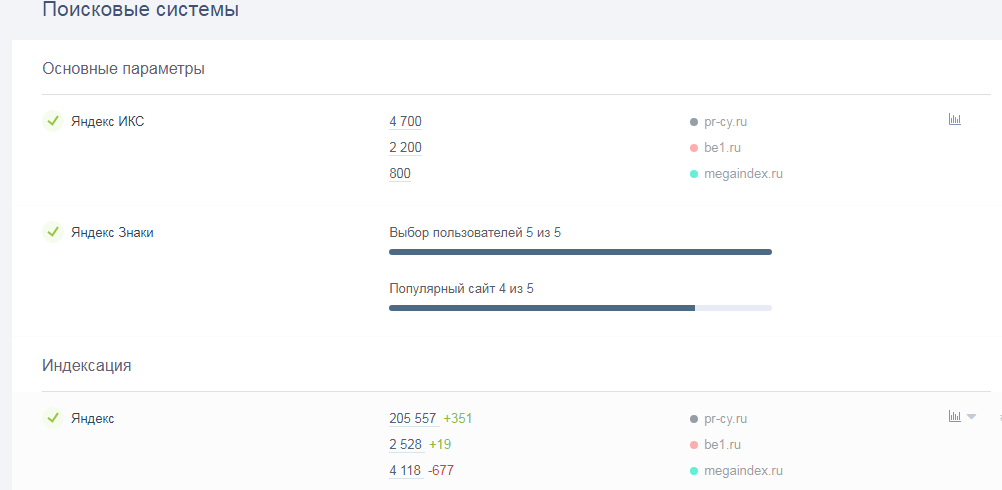Click the Популярный сайт progress bar

pyautogui.click(x=580, y=308)
